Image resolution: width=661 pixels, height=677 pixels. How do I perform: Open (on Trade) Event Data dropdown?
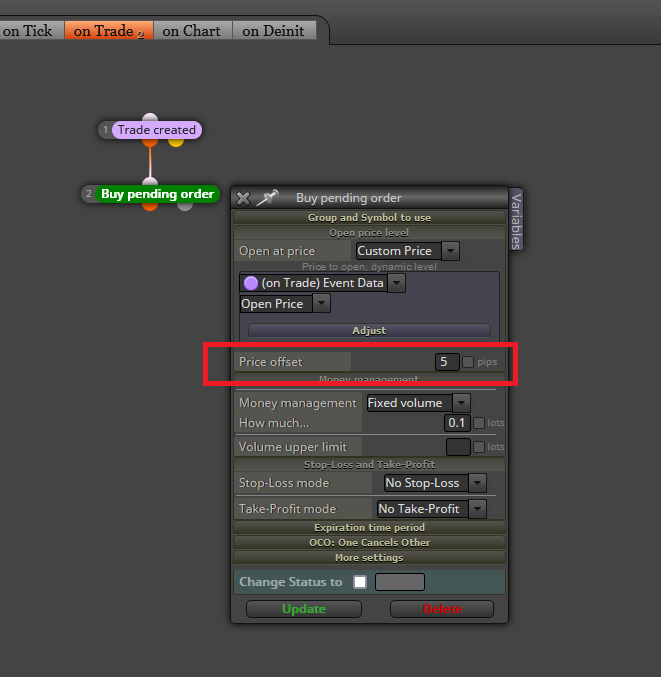tap(322, 283)
